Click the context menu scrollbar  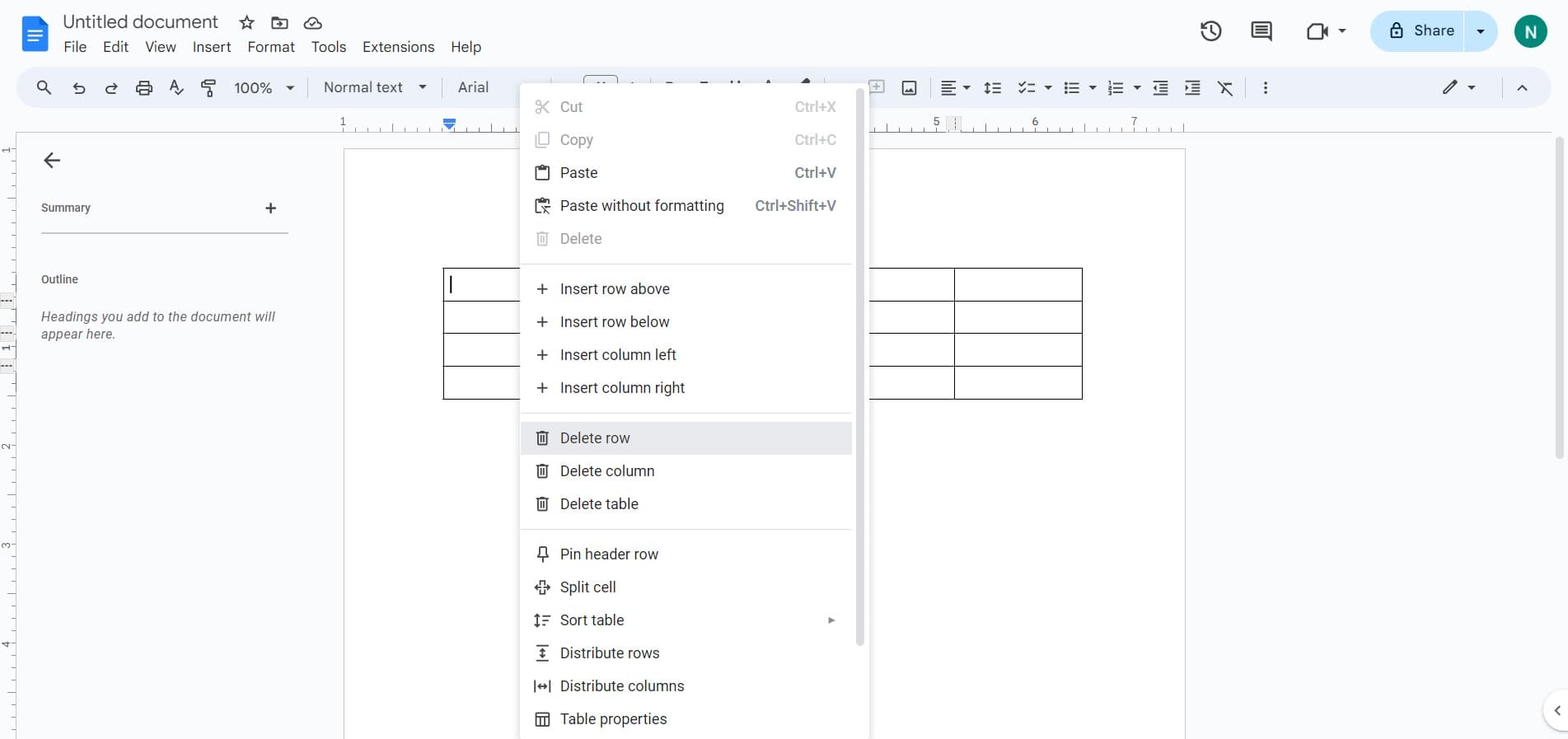tap(859, 367)
